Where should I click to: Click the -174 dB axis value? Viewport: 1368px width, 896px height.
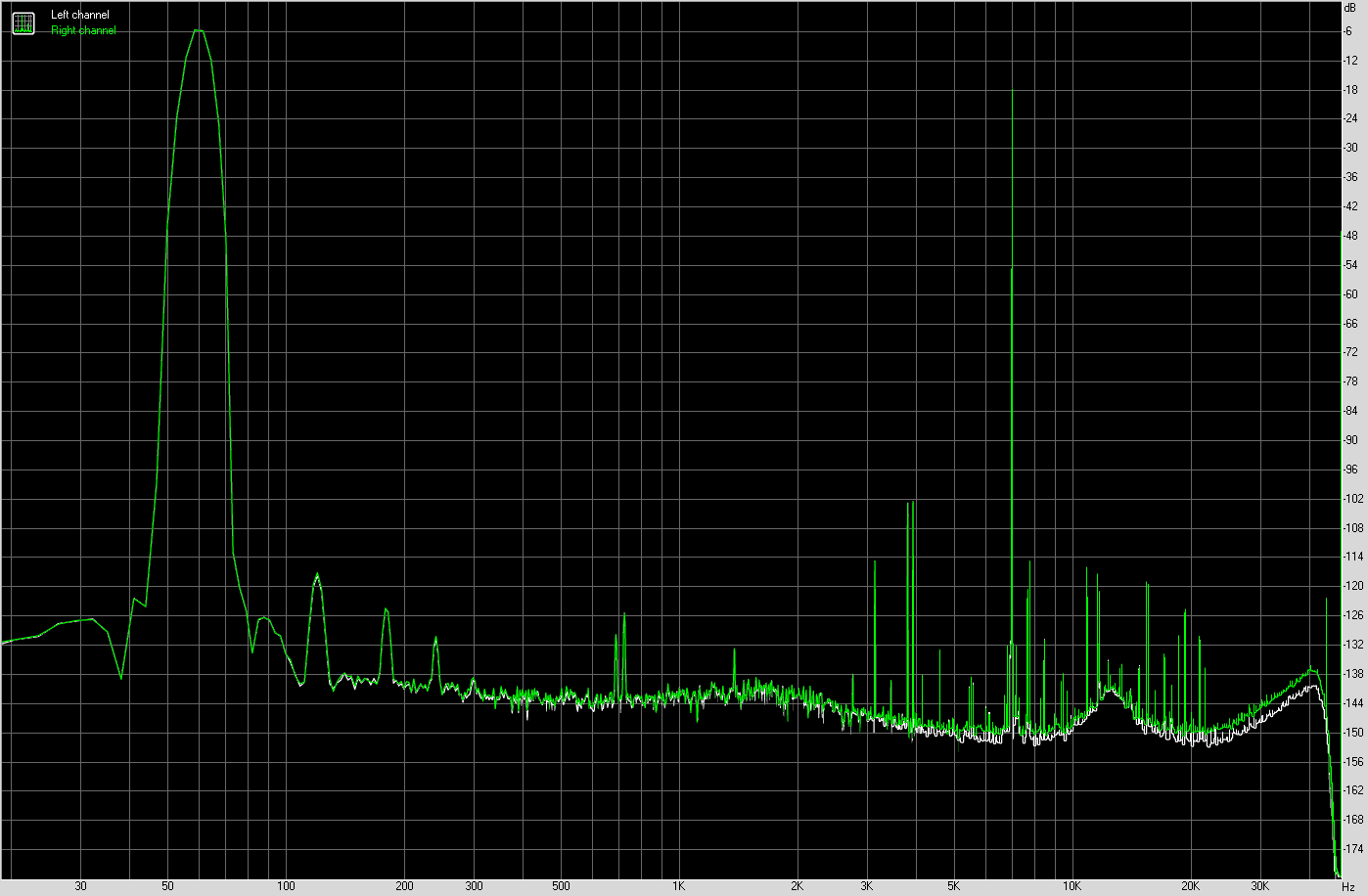coord(1353,849)
